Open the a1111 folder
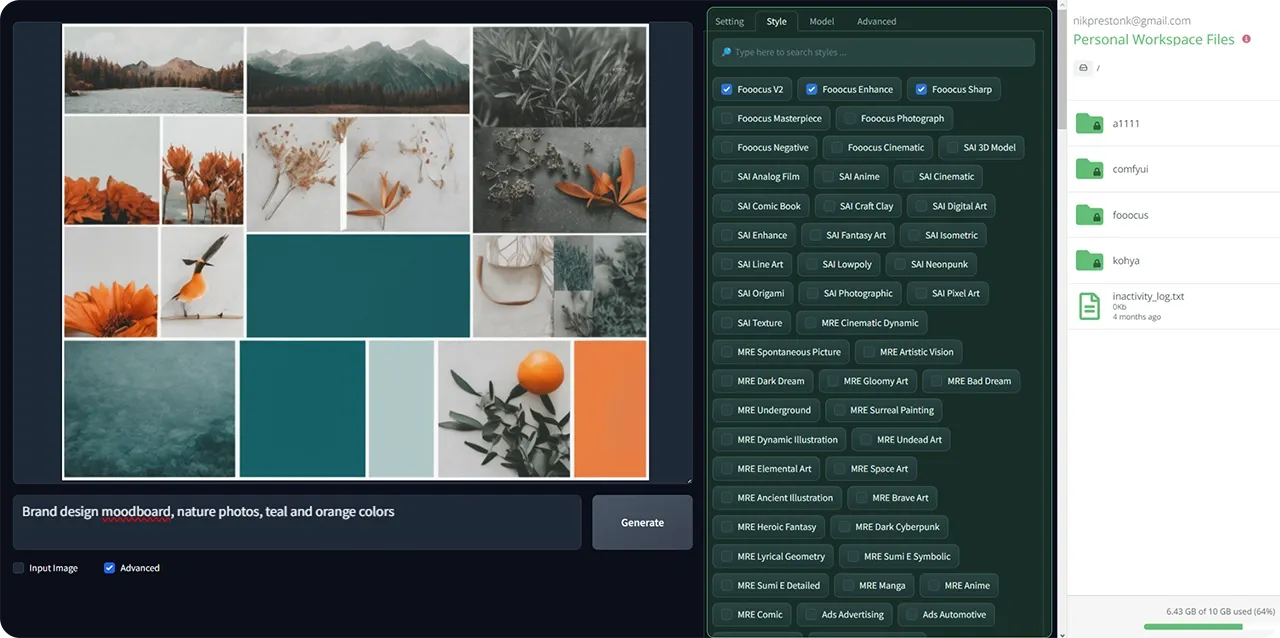The width and height of the screenshot is (1280, 638). [x=1125, y=123]
